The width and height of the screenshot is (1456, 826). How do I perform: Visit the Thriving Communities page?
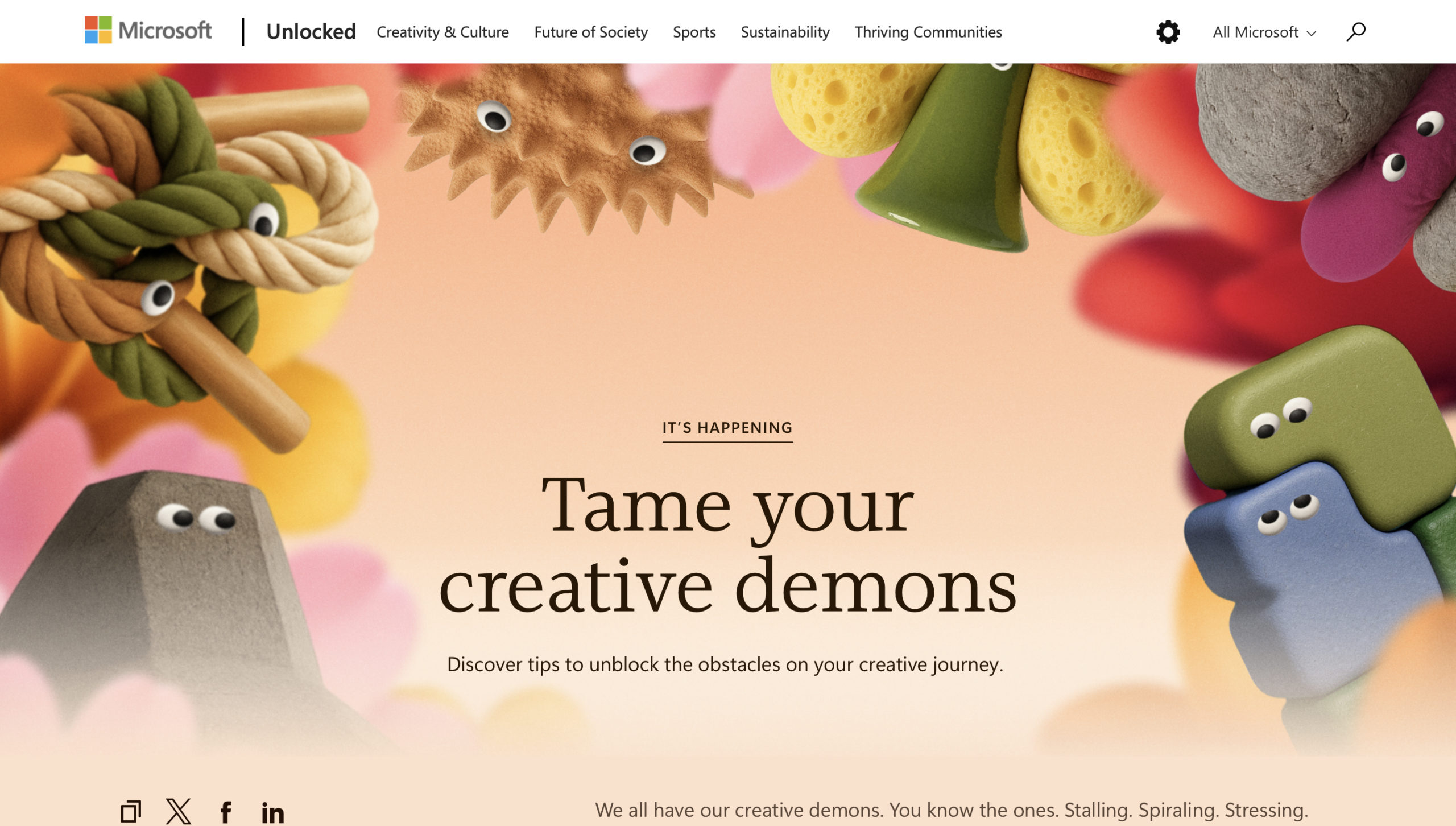pos(928,32)
